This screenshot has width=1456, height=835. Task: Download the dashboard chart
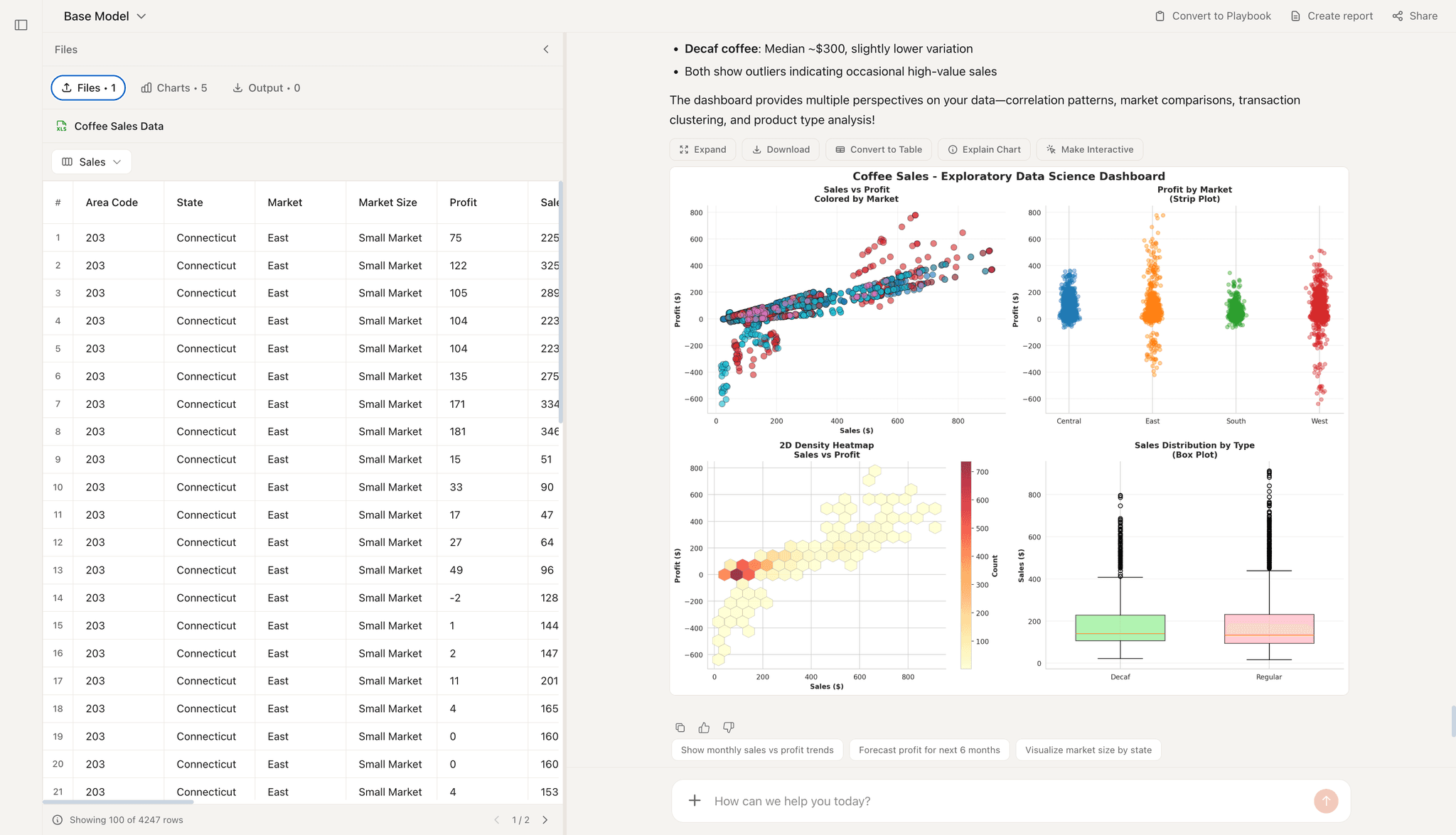coord(780,149)
